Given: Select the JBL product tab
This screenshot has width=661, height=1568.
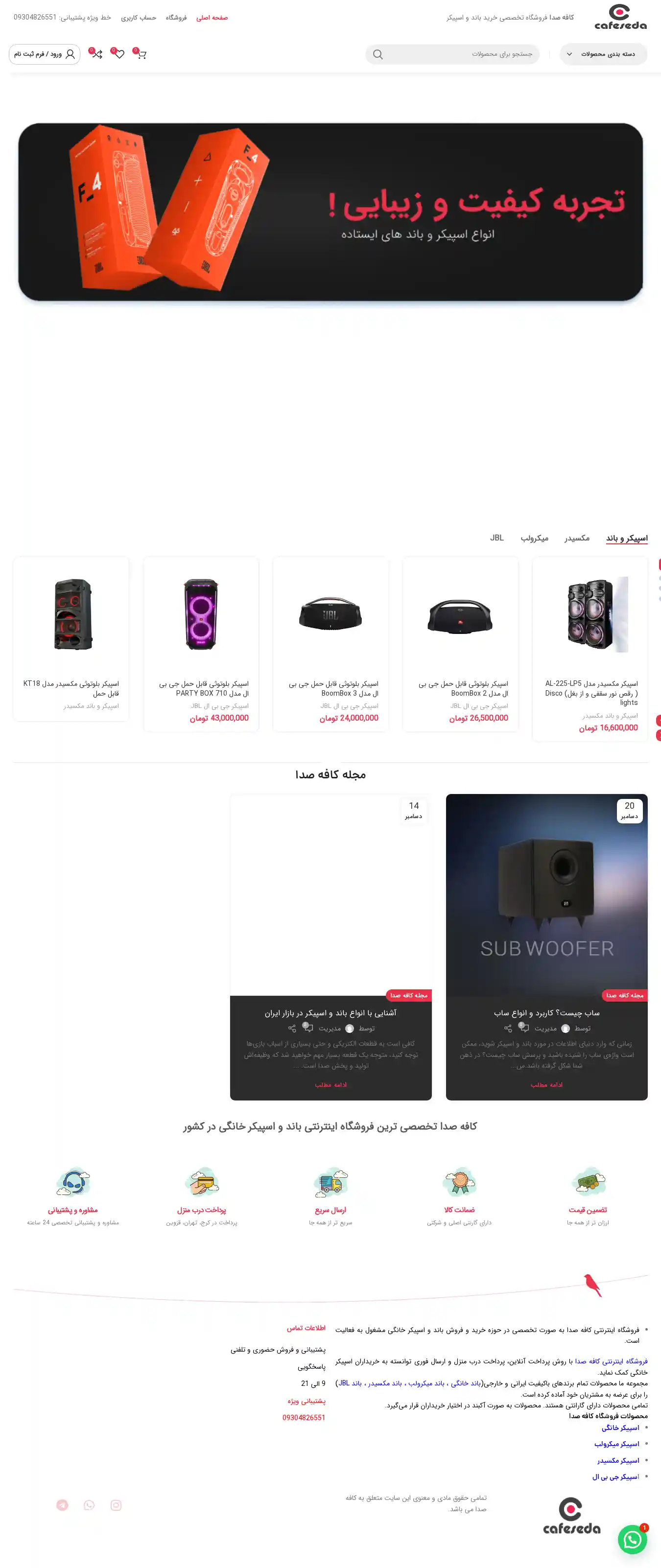Looking at the screenshot, I should click(x=496, y=538).
